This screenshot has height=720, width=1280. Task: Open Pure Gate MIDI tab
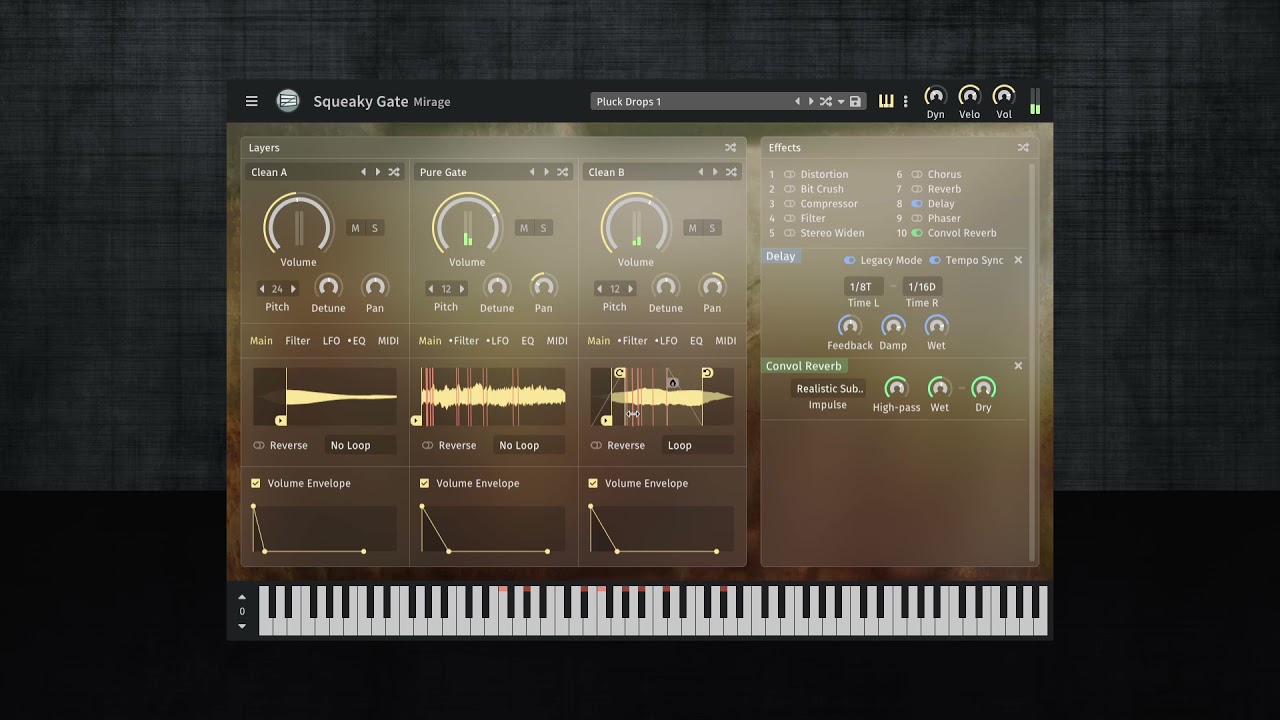557,341
